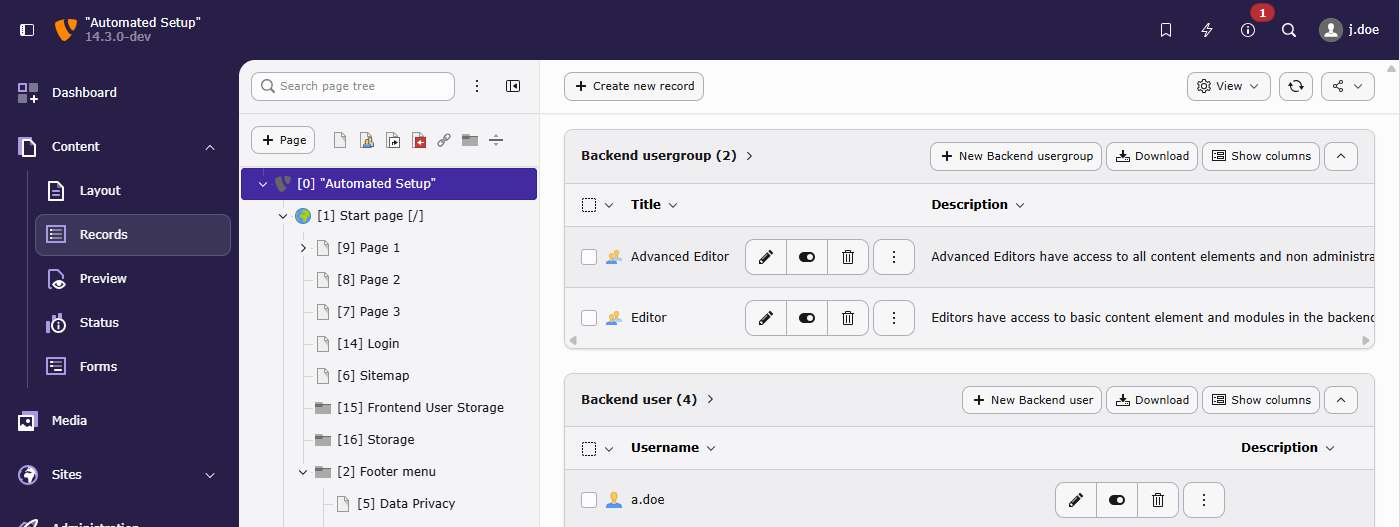
Task: Collapse the page tree panel icon
Action: pyautogui.click(x=513, y=86)
